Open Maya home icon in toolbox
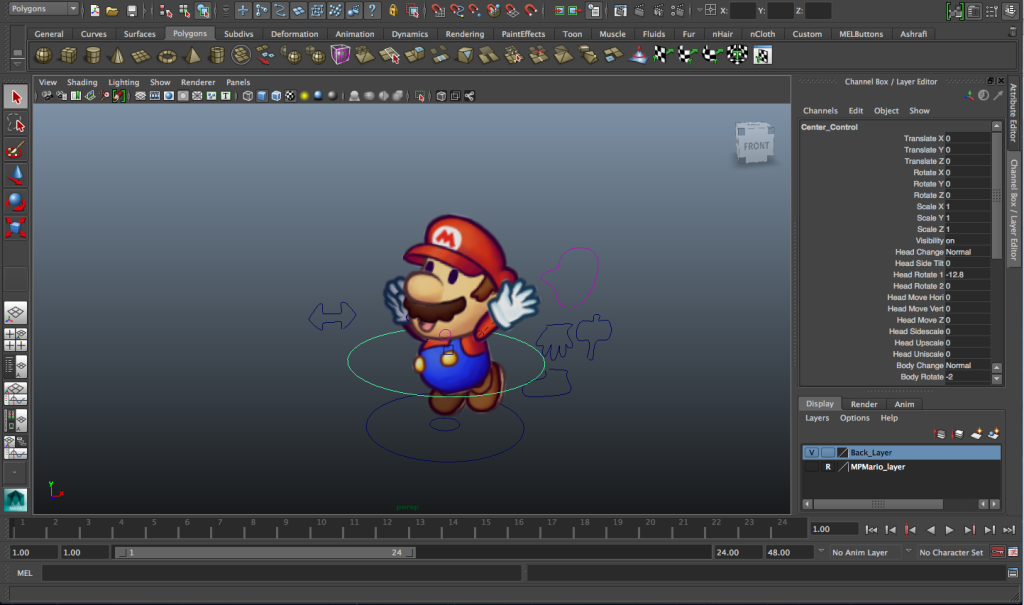Image resolution: width=1024 pixels, height=605 pixels. [16, 500]
